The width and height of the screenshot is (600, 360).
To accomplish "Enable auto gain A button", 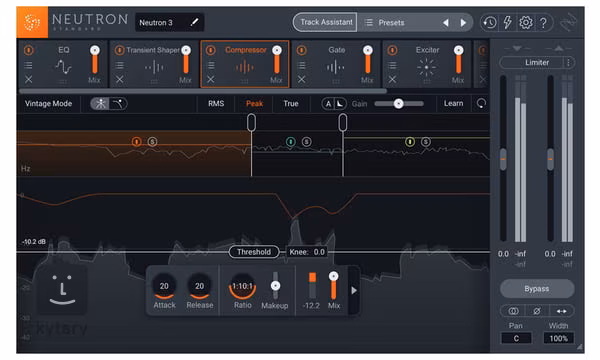I will (328, 104).
